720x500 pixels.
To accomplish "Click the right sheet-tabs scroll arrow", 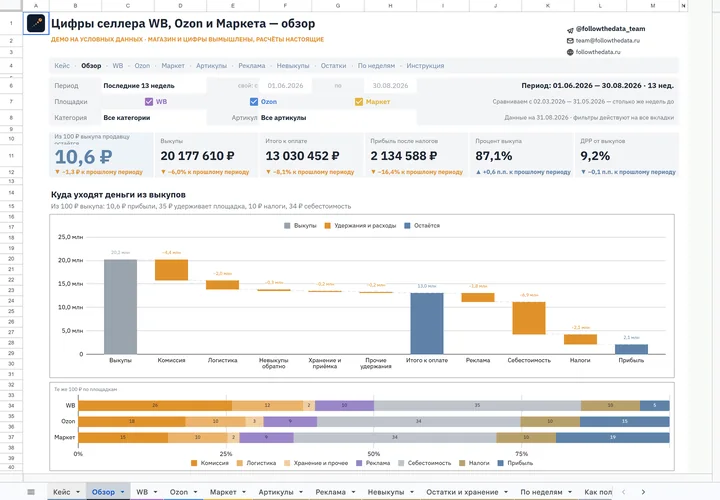I will (643, 492).
